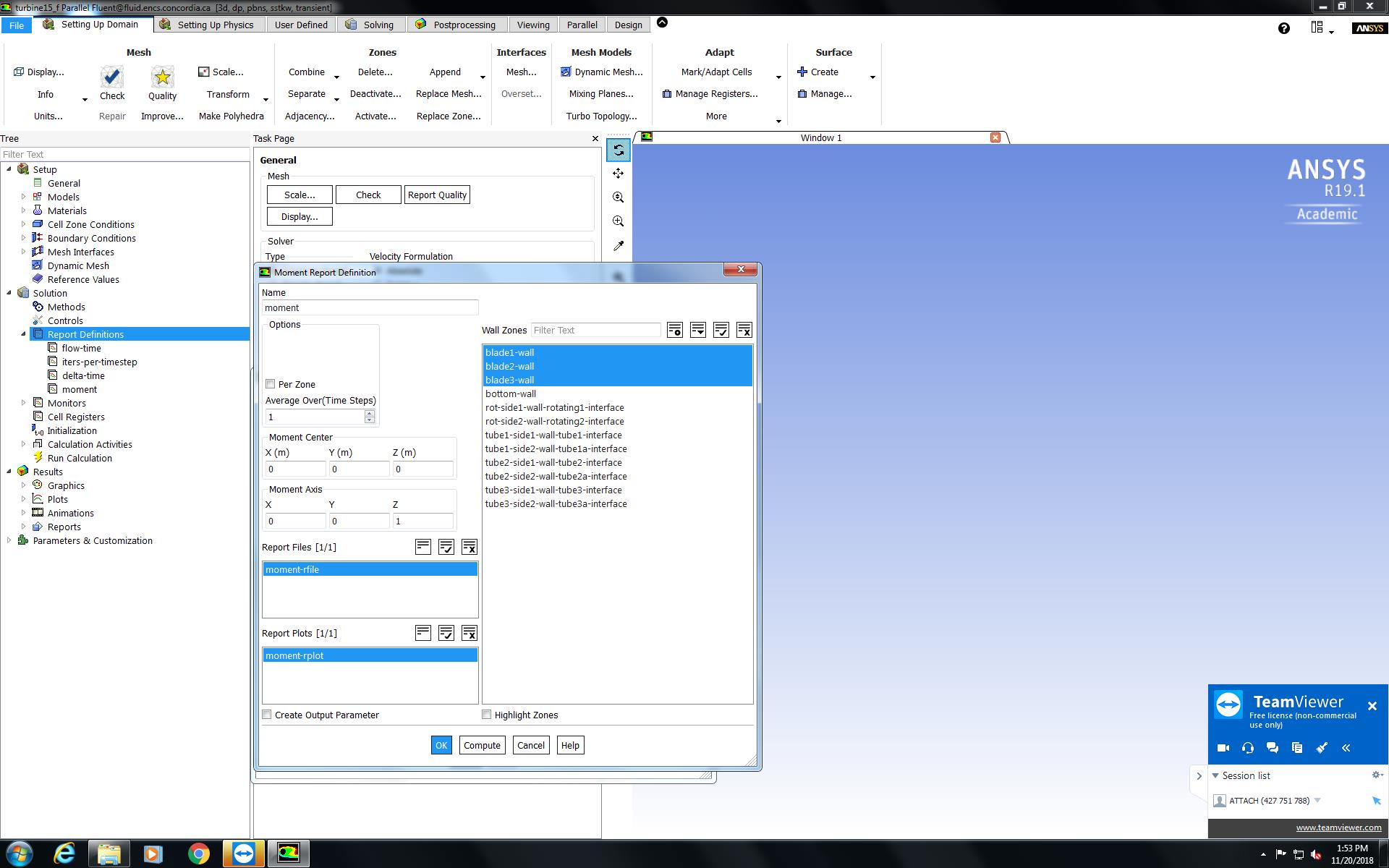Click the probe tool in graphics toolbar

[618, 246]
